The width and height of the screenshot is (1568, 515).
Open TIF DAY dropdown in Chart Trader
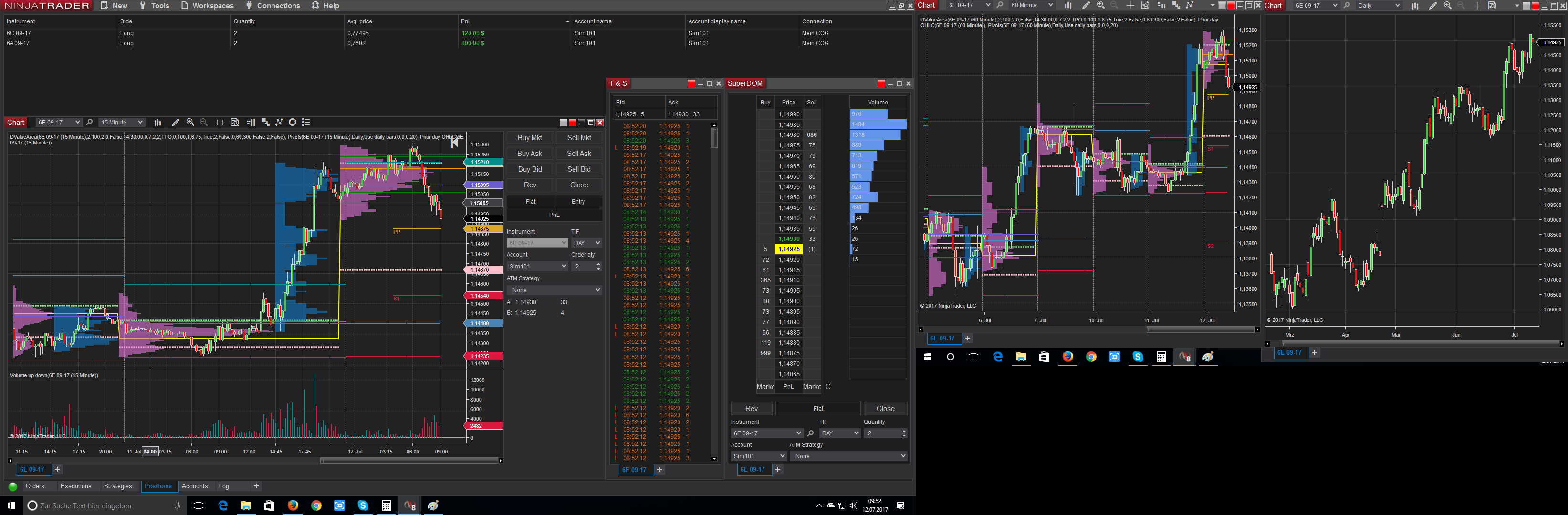point(586,243)
